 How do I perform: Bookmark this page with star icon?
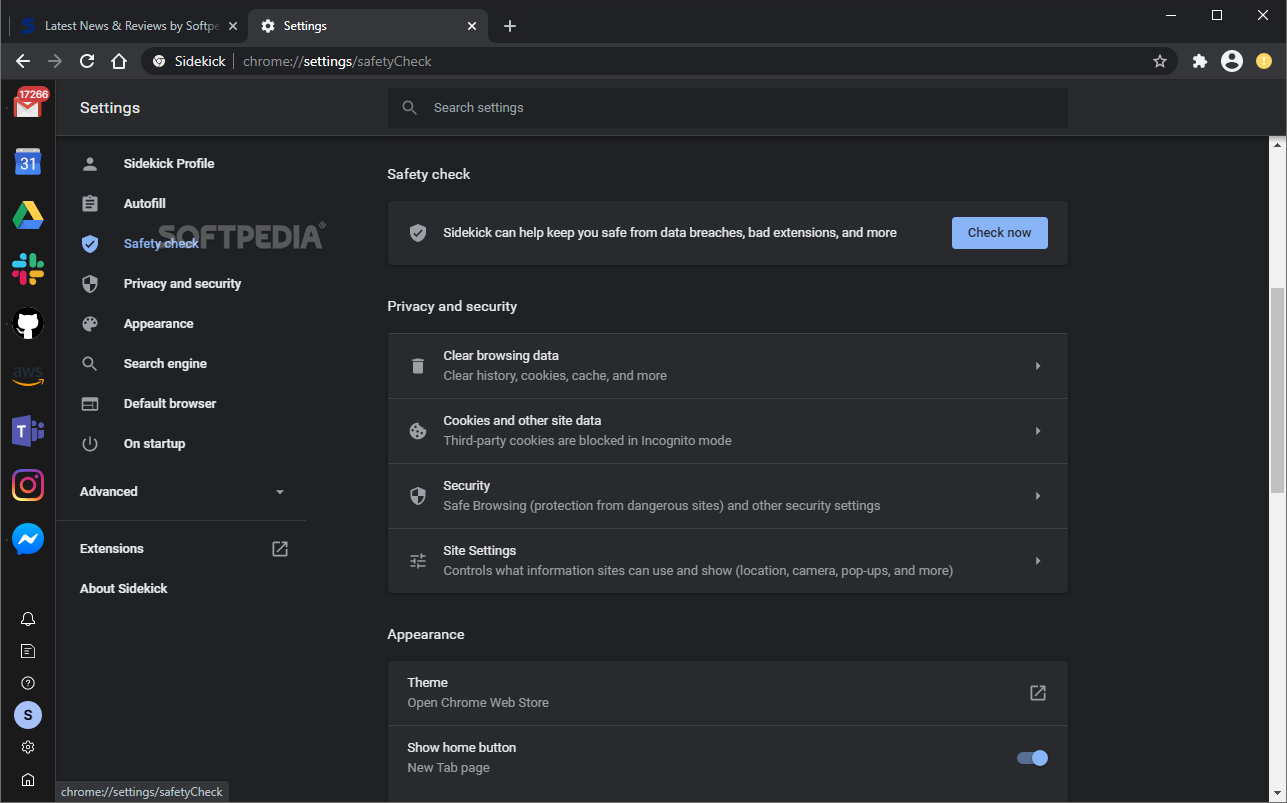[1160, 61]
